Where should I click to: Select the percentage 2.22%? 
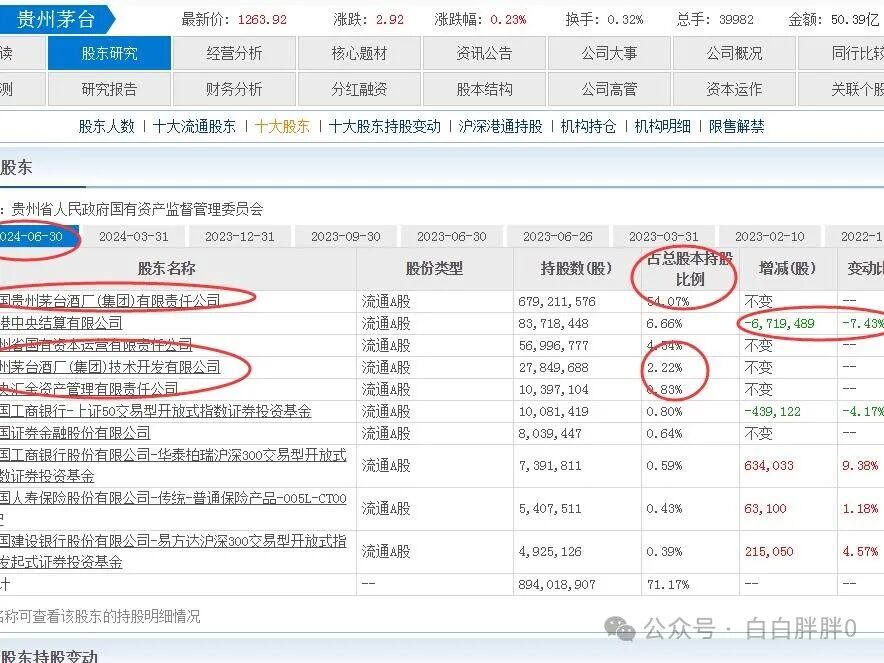(x=664, y=368)
